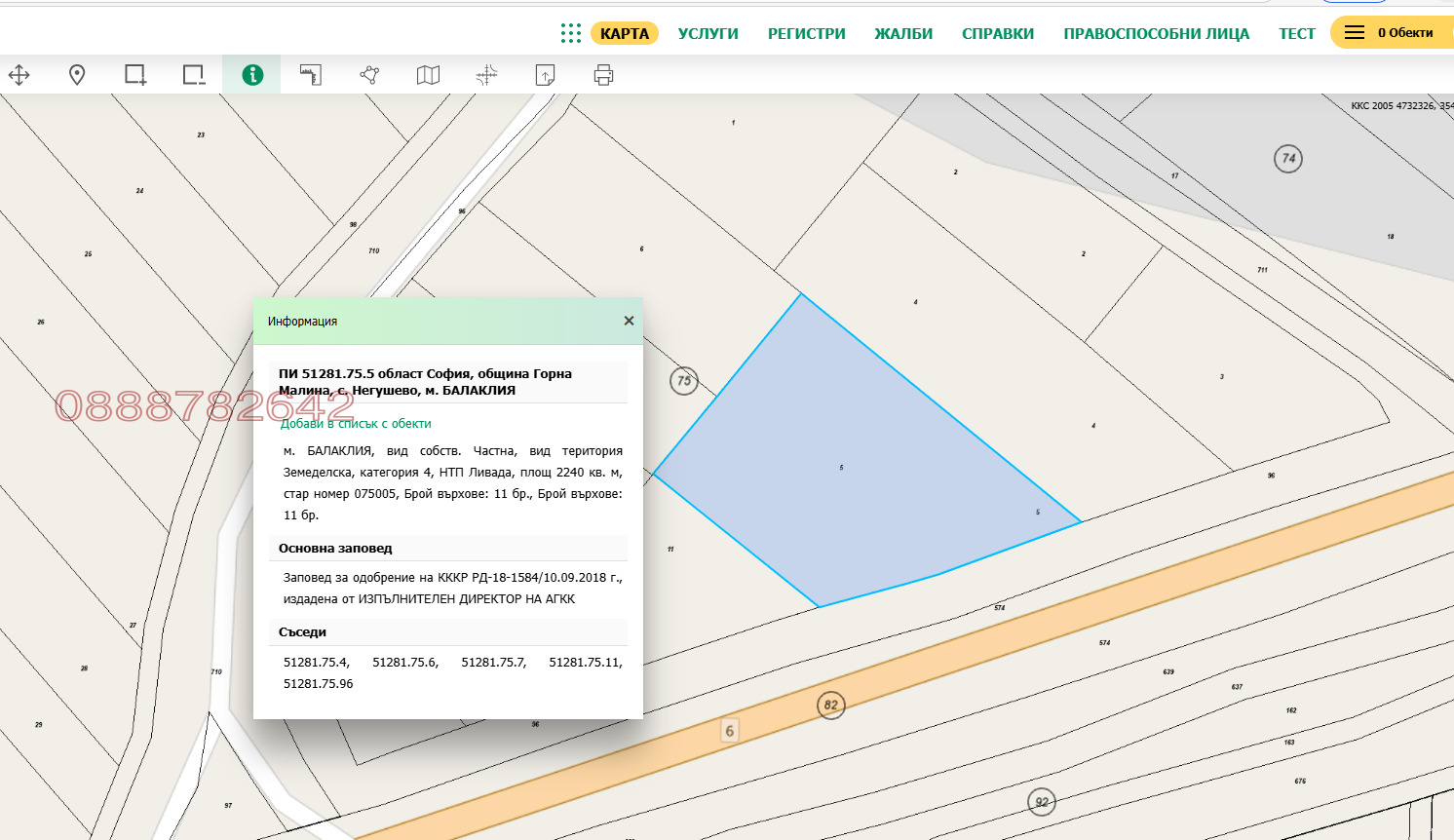
Task: Select the ruler measurement tool
Action: coord(311,75)
